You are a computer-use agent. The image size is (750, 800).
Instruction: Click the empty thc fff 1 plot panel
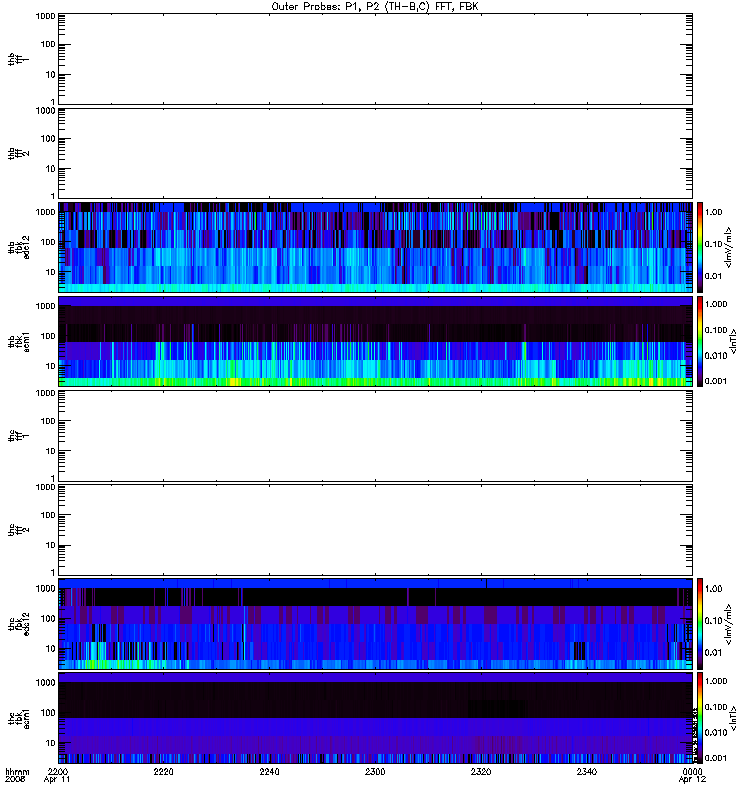click(x=375, y=436)
